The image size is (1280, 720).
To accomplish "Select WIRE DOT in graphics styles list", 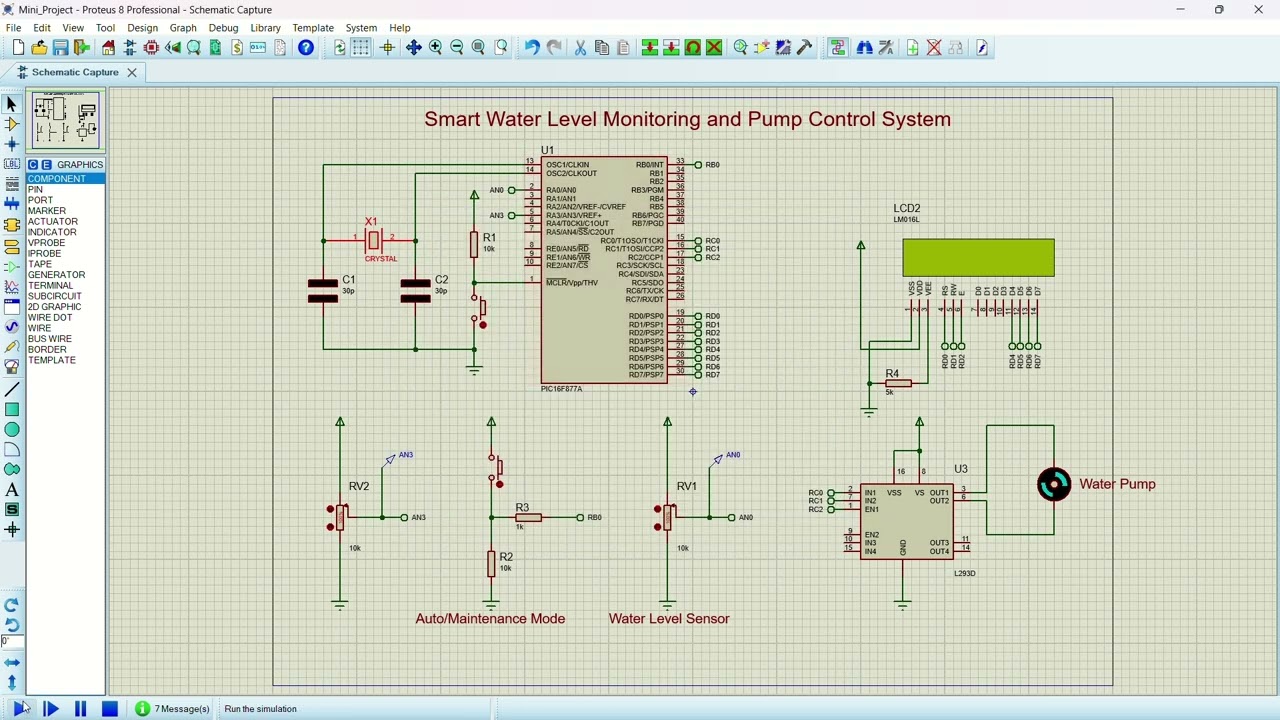I will pyautogui.click(x=65, y=317).
